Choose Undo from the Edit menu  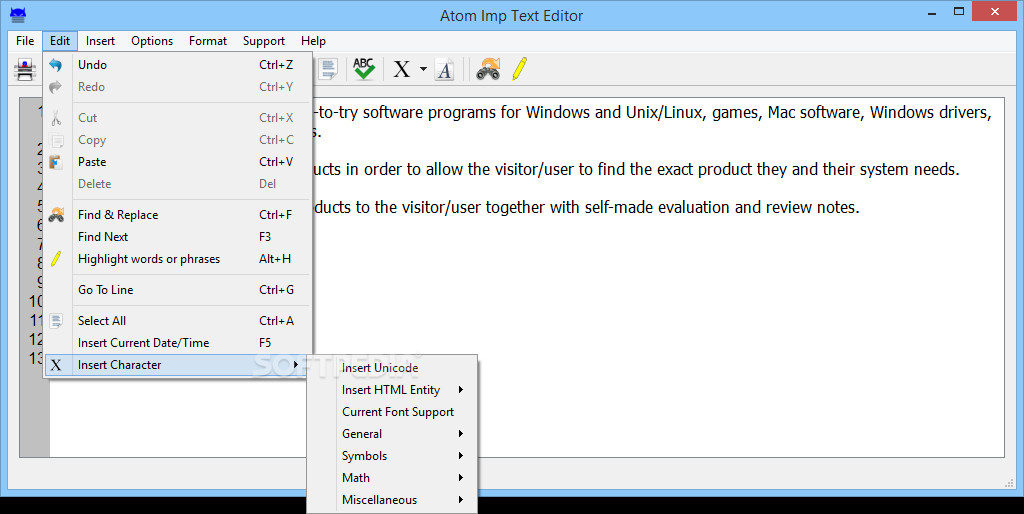(178, 65)
